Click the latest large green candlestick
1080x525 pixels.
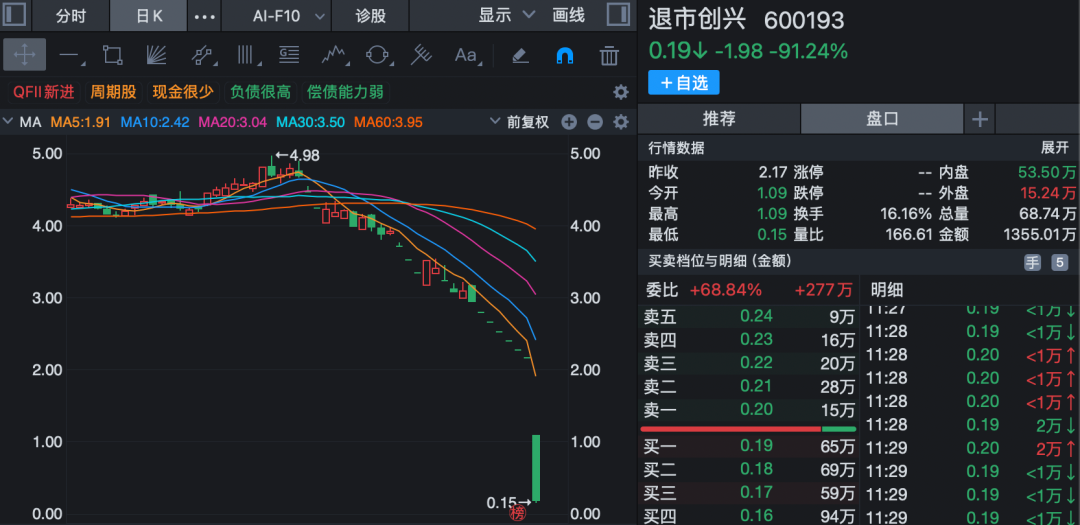tap(536, 468)
